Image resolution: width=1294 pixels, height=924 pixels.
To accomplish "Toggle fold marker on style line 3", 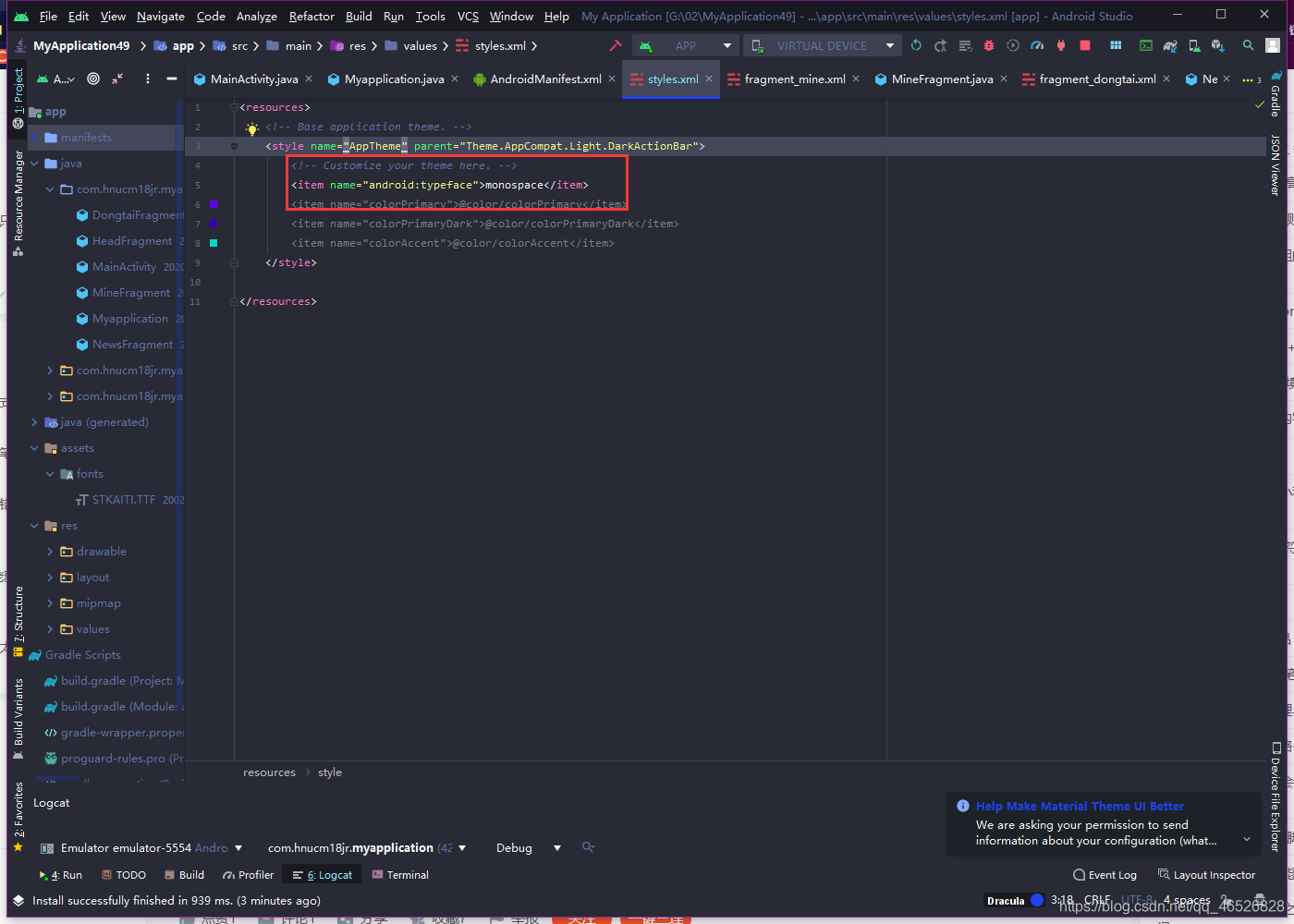I will click(x=234, y=146).
